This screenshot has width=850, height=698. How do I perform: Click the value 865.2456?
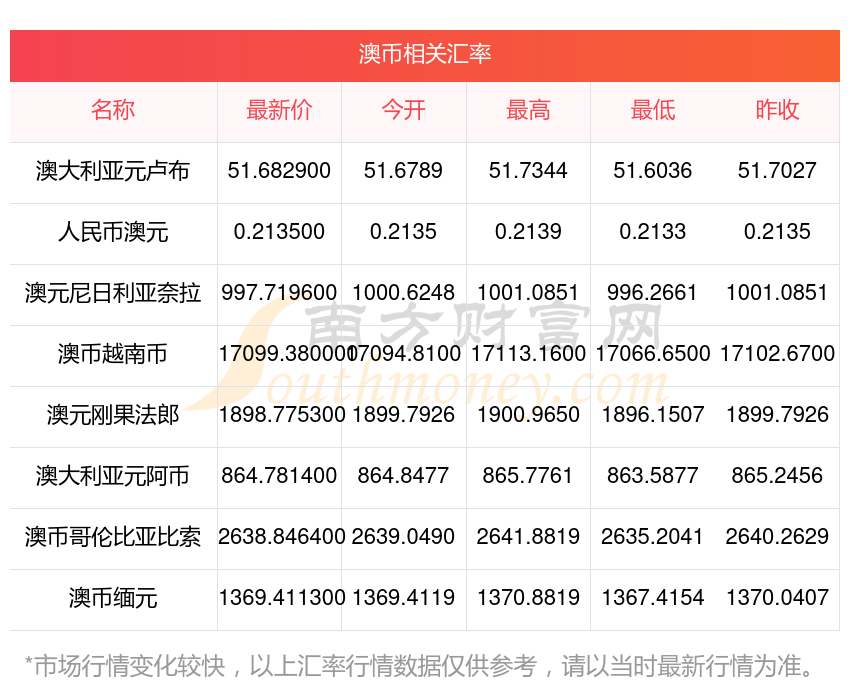pyautogui.click(x=777, y=476)
